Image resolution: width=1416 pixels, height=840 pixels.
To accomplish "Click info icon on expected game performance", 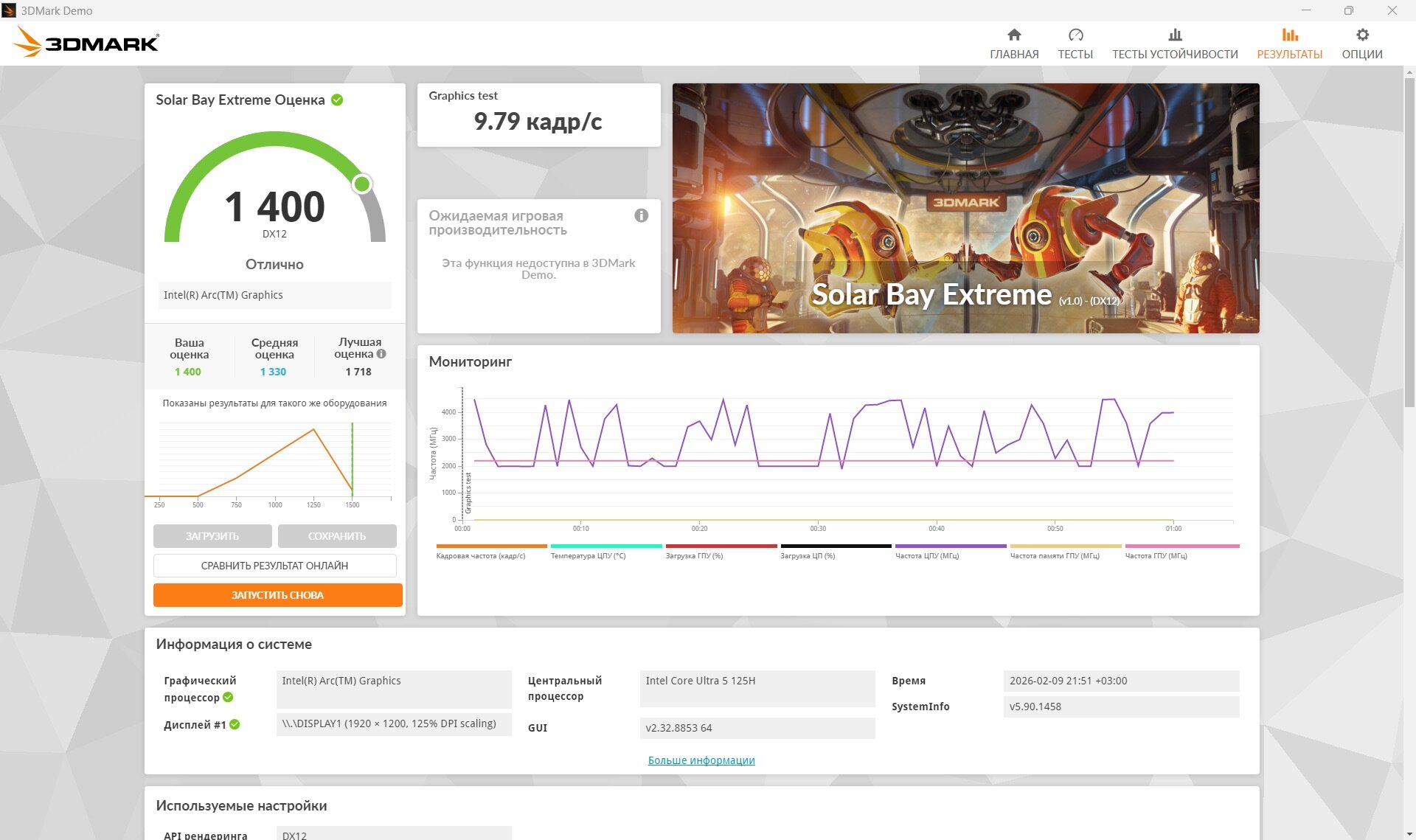I will (x=641, y=215).
